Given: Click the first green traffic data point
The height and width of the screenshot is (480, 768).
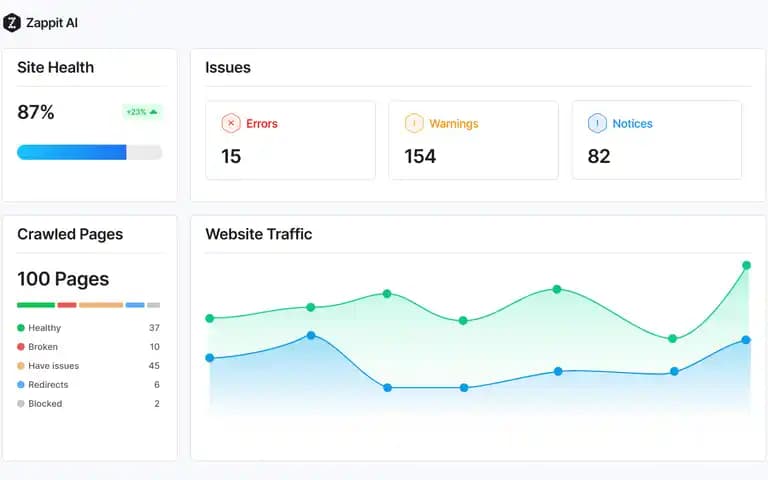Looking at the screenshot, I should pyautogui.click(x=210, y=318).
